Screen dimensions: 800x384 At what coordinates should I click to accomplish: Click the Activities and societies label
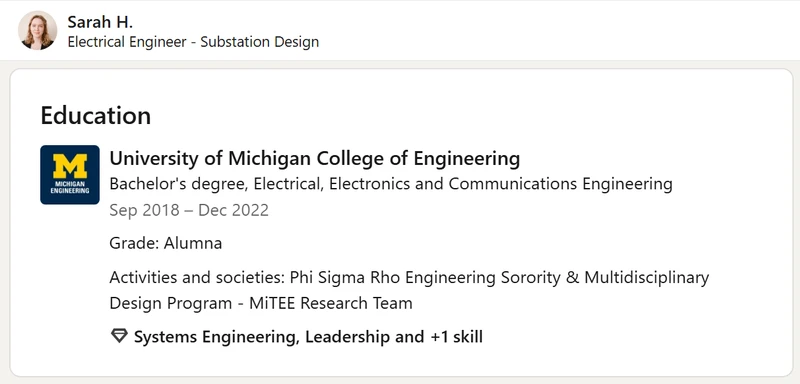(197, 278)
